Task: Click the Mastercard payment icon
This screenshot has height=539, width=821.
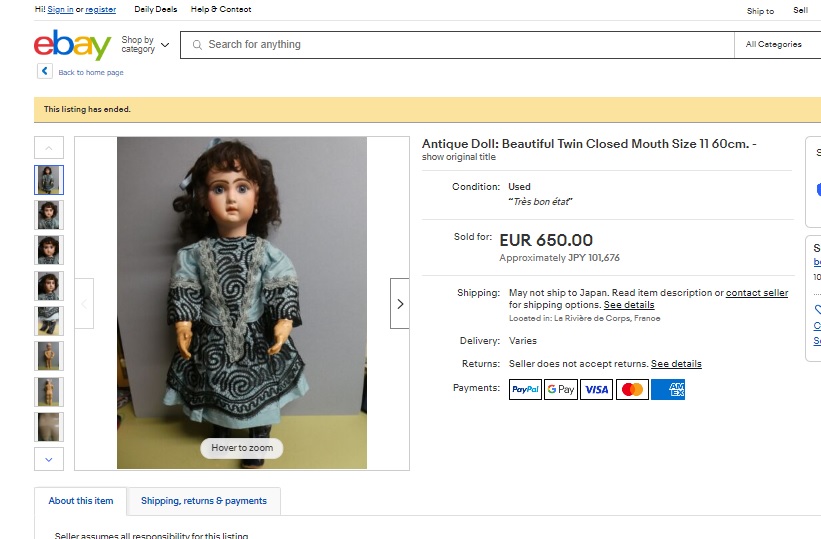Action: (x=633, y=389)
